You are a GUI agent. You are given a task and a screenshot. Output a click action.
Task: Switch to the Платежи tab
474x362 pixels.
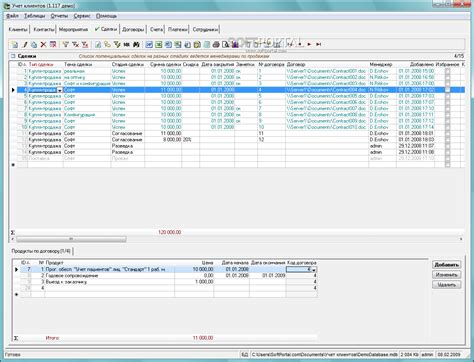pos(178,29)
